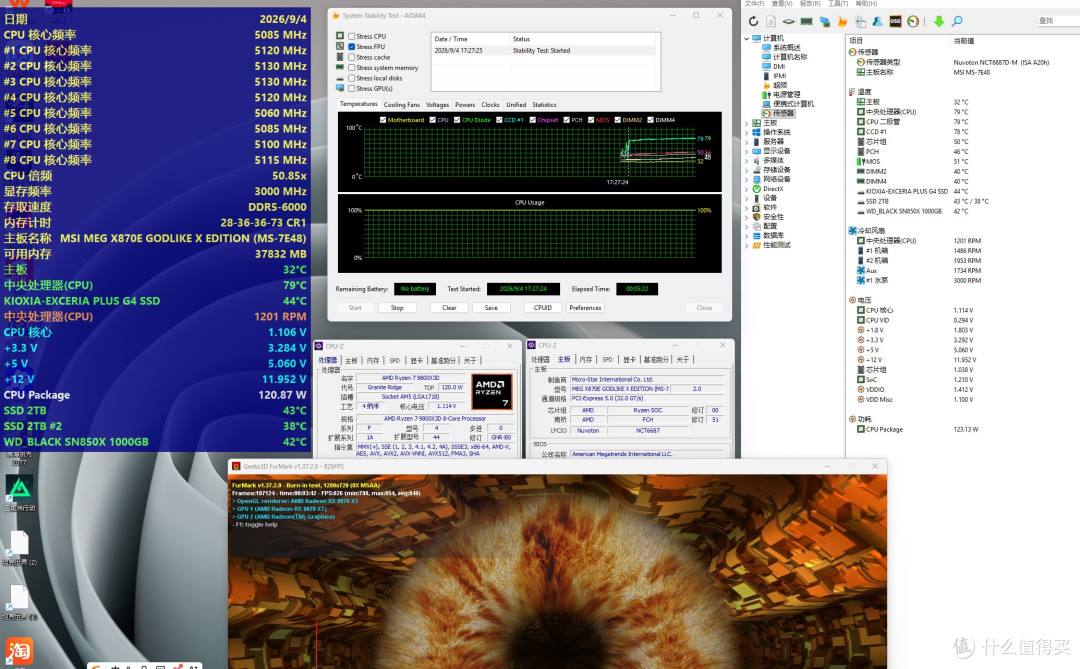Viewport: 1080px width, 669px height.
Task: Expand the 操作系统 tree node
Action: 747,132
